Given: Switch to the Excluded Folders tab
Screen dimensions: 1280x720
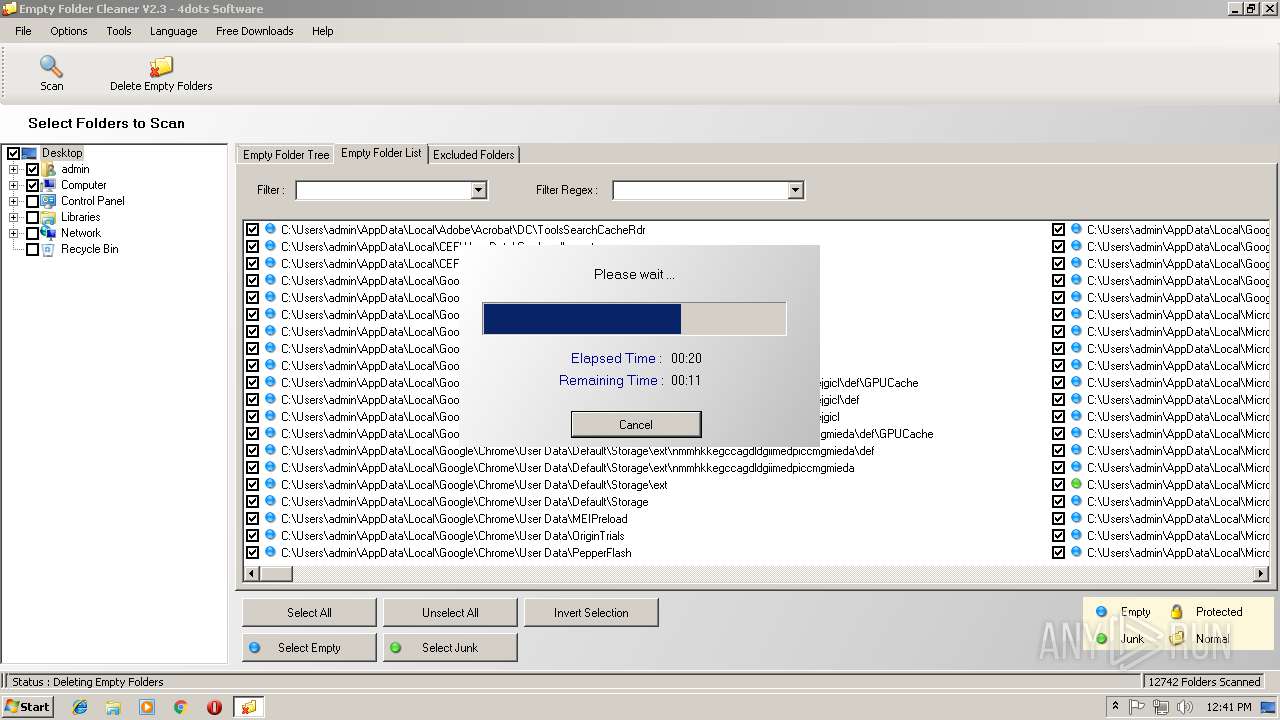Looking at the screenshot, I should pyautogui.click(x=474, y=155).
